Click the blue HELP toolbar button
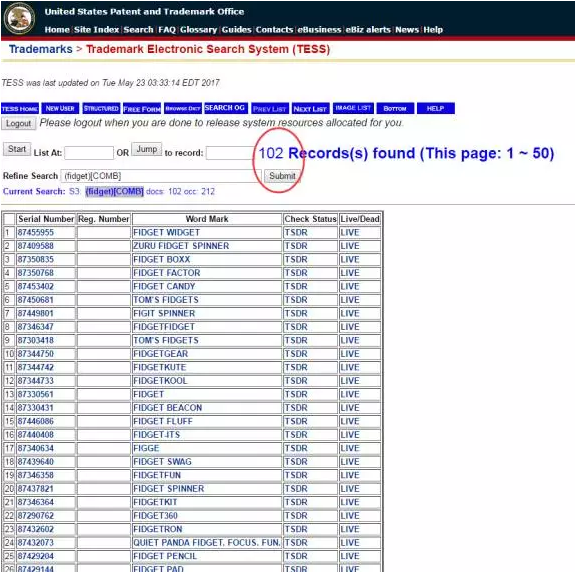 (436, 109)
